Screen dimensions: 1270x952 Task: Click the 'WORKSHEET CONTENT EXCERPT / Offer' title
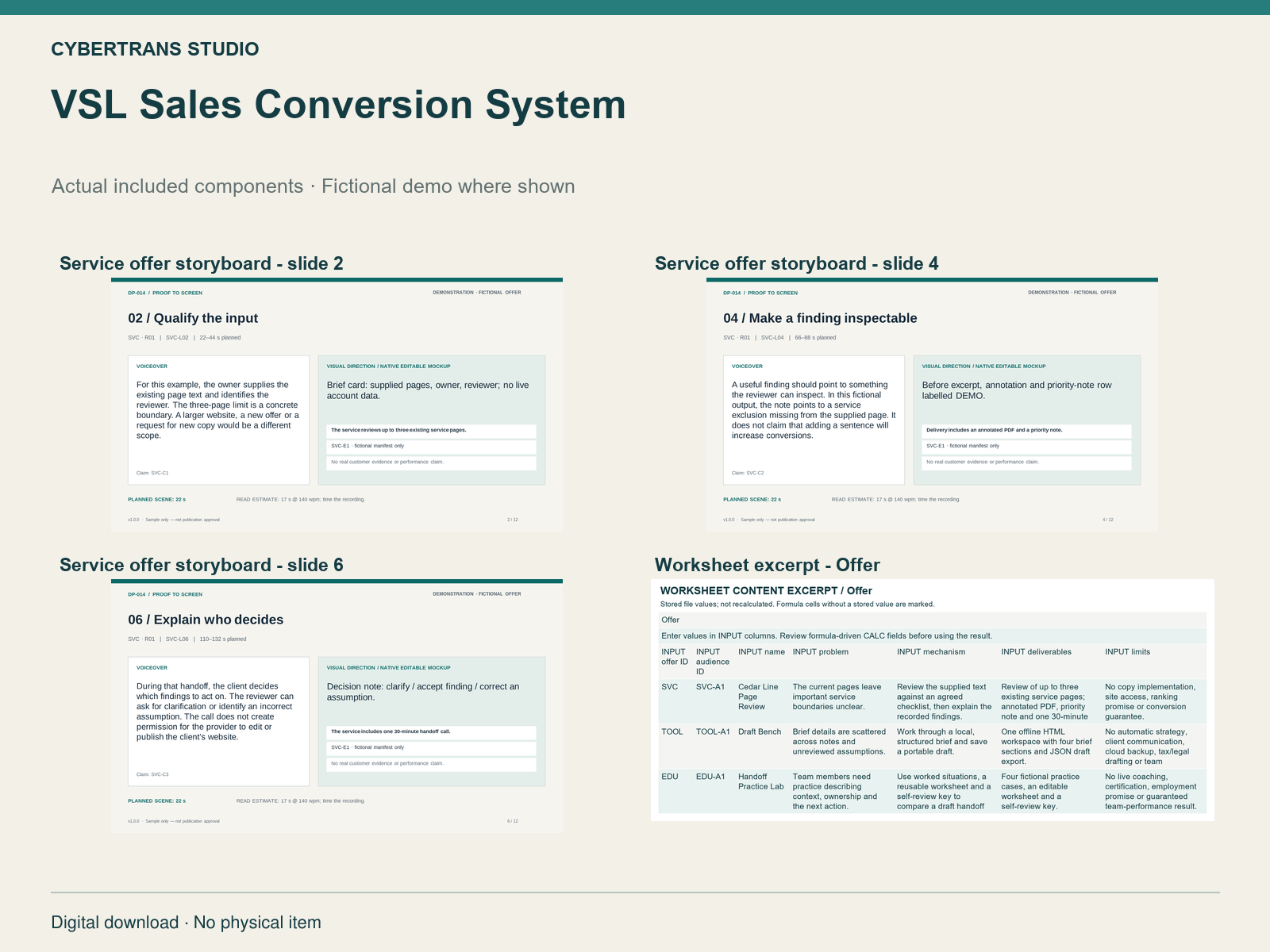point(766,591)
